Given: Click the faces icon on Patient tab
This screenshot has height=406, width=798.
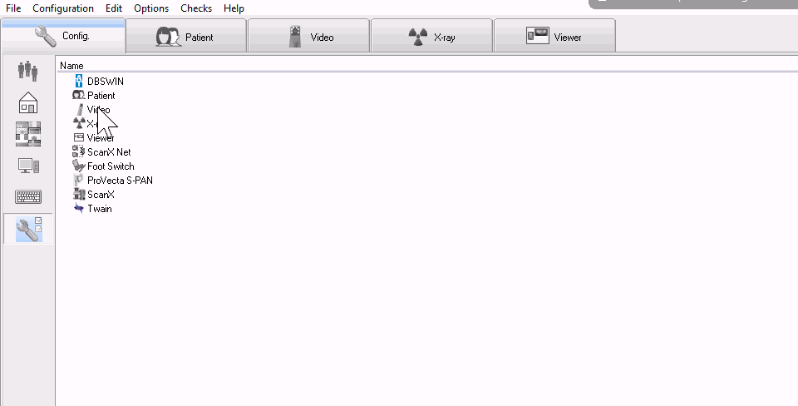Looking at the screenshot, I should point(168,37).
